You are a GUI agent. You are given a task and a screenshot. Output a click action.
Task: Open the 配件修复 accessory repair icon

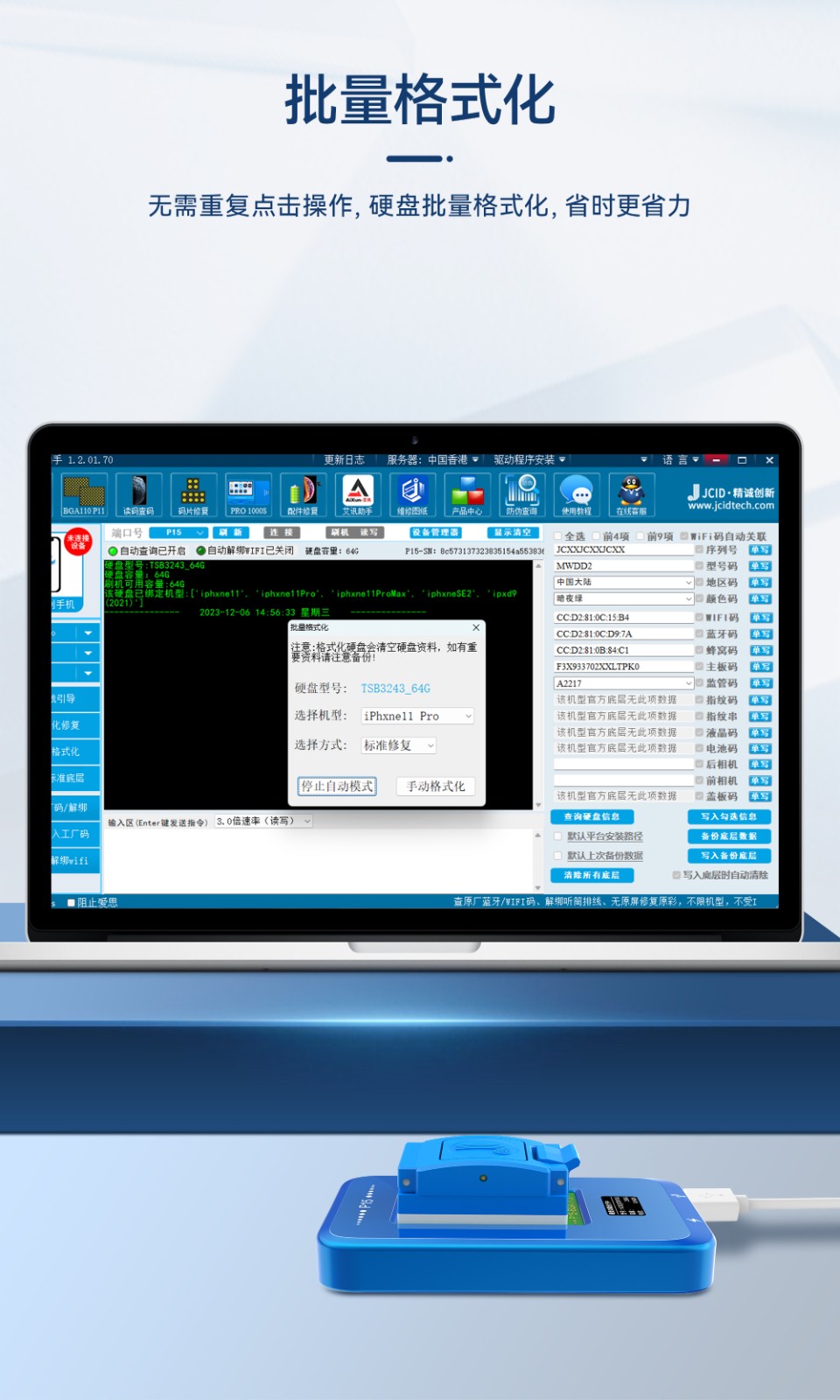pos(303,494)
